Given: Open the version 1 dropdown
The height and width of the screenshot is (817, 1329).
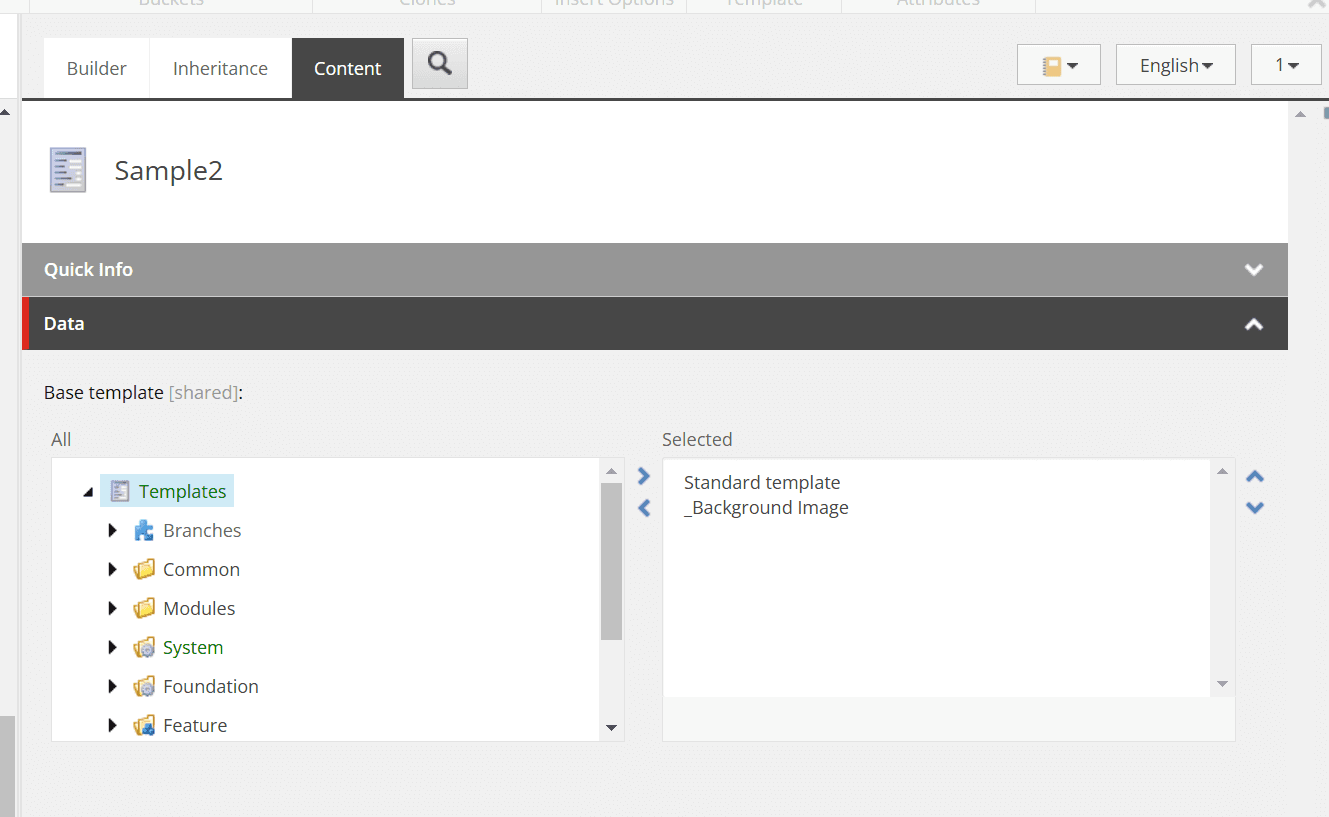Looking at the screenshot, I should point(1285,65).
